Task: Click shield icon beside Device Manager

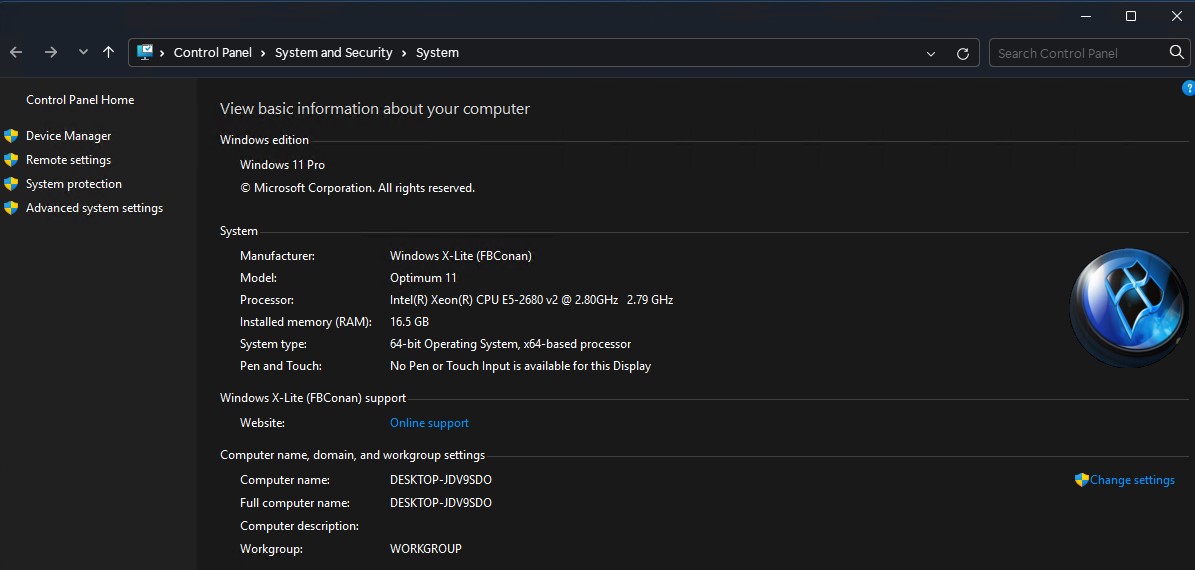Action: [11, 136]
